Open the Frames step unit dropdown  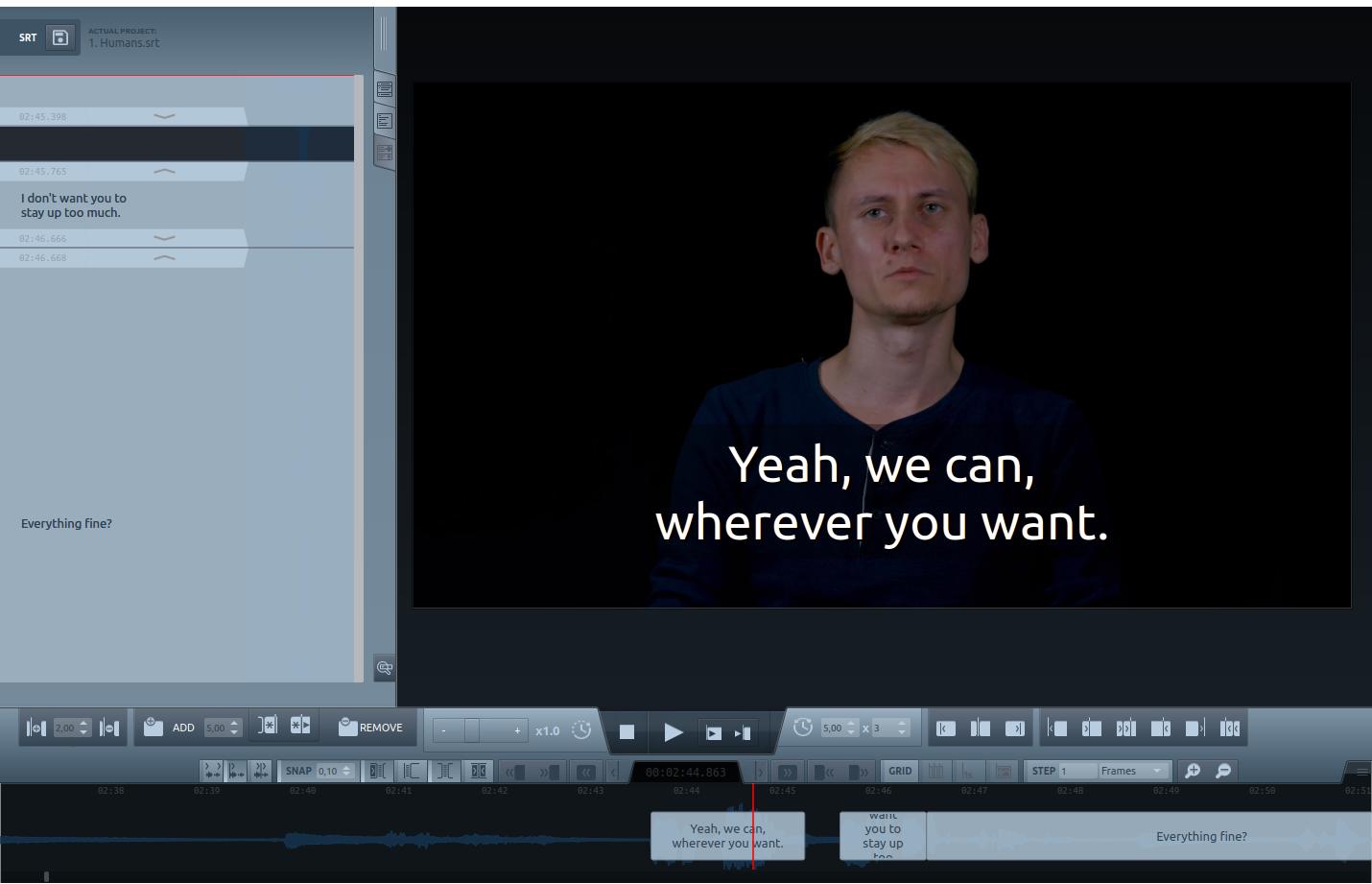[1132, 771]
